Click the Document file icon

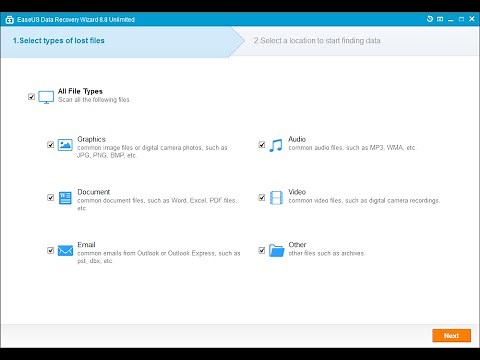[x=65, y=198]
